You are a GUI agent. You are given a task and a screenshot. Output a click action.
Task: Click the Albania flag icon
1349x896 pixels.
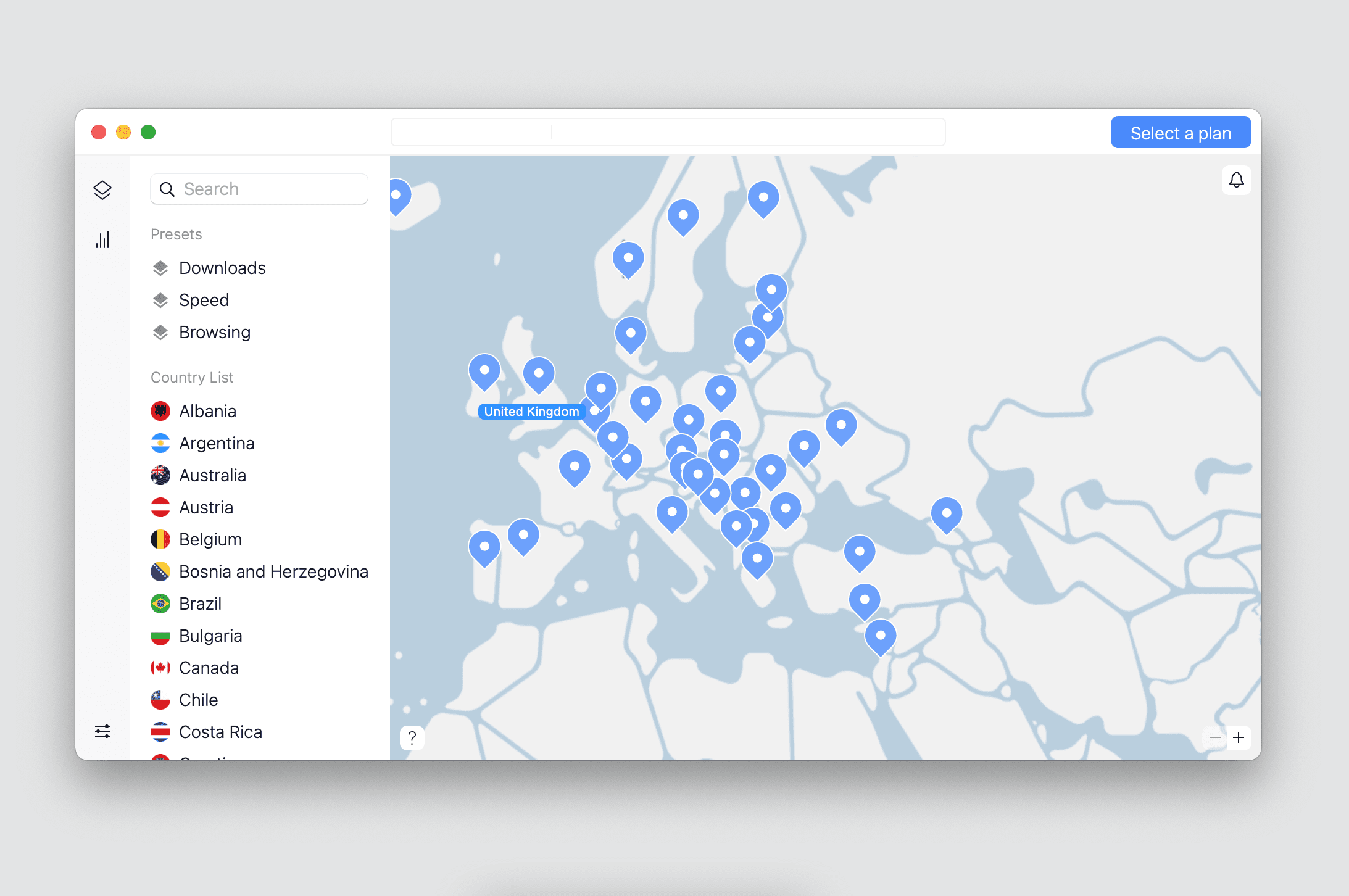[160, 411]
